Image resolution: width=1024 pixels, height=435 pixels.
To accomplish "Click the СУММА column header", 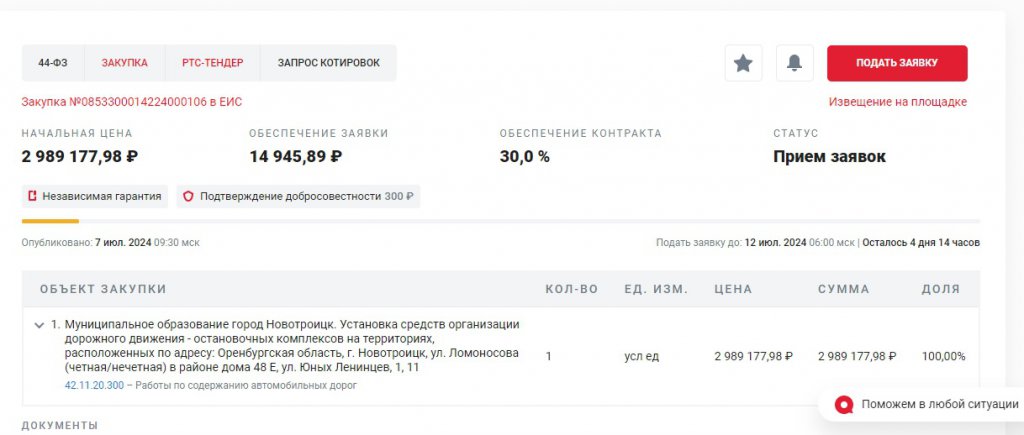I will coord(844,289).
